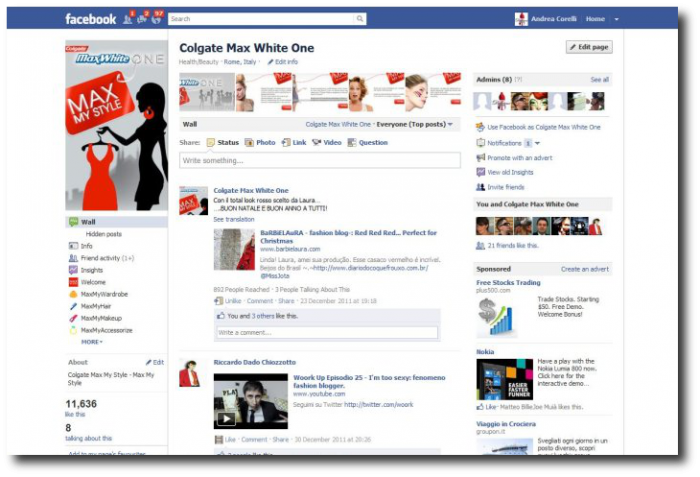This screenshot has height=477, width=700.
Task: Click the Max My Style profile picture
Action: [x=117, y=125]
